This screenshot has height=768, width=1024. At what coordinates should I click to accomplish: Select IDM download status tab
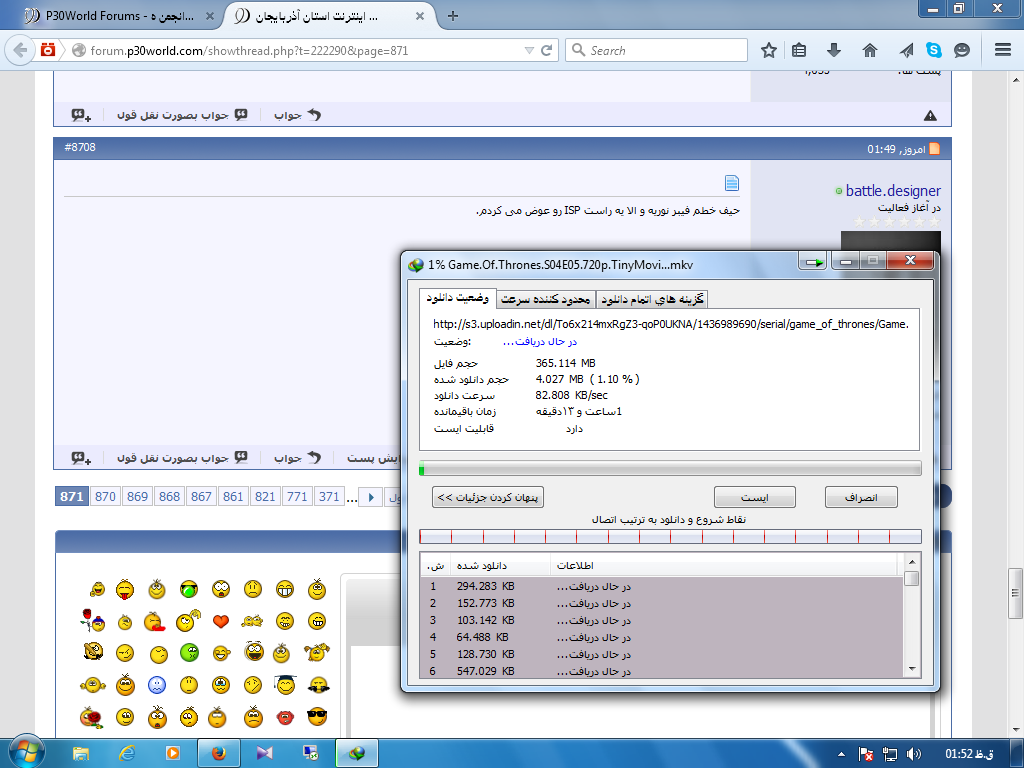point(457,298)
